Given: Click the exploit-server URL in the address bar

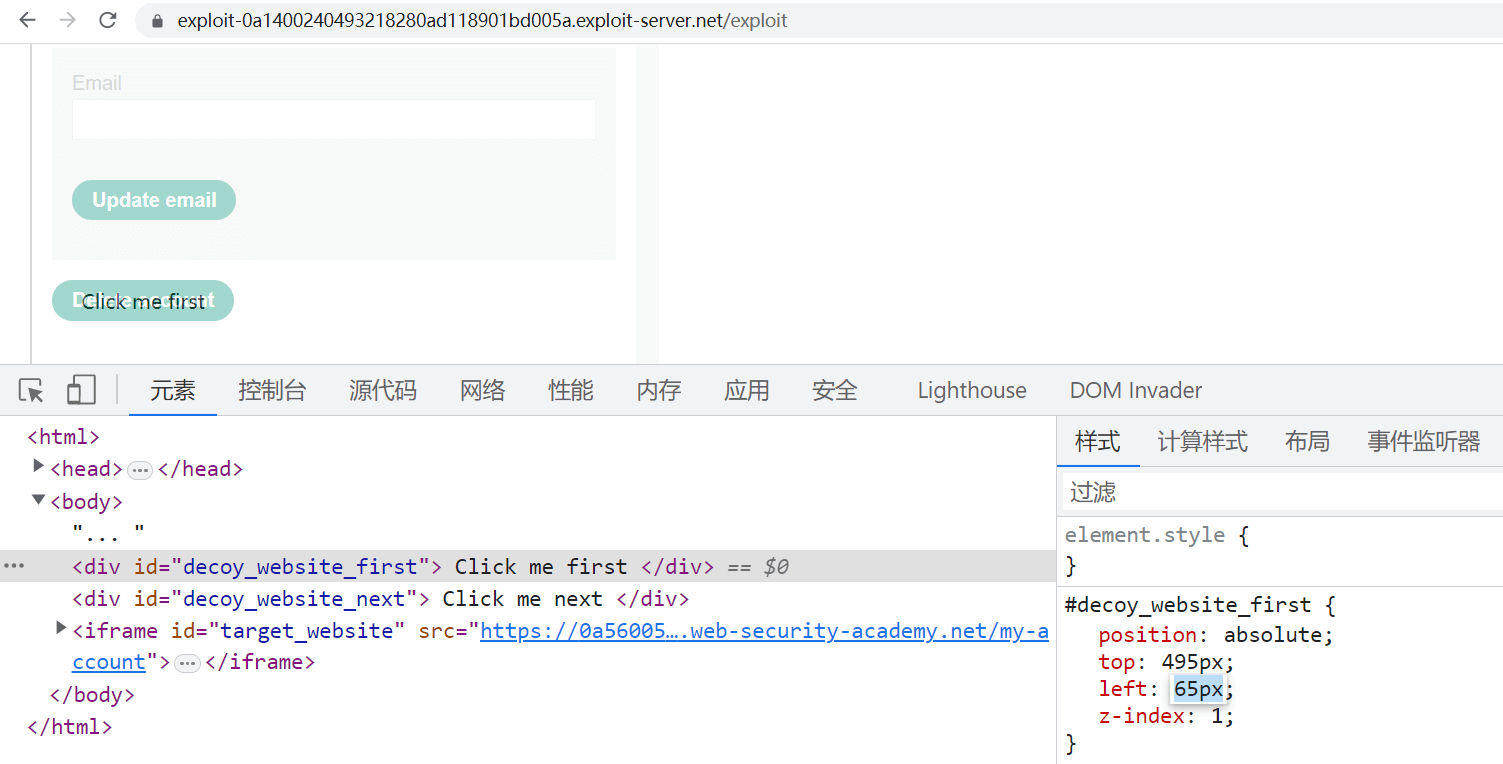Looking at the screenshot, I should (482, 21).
